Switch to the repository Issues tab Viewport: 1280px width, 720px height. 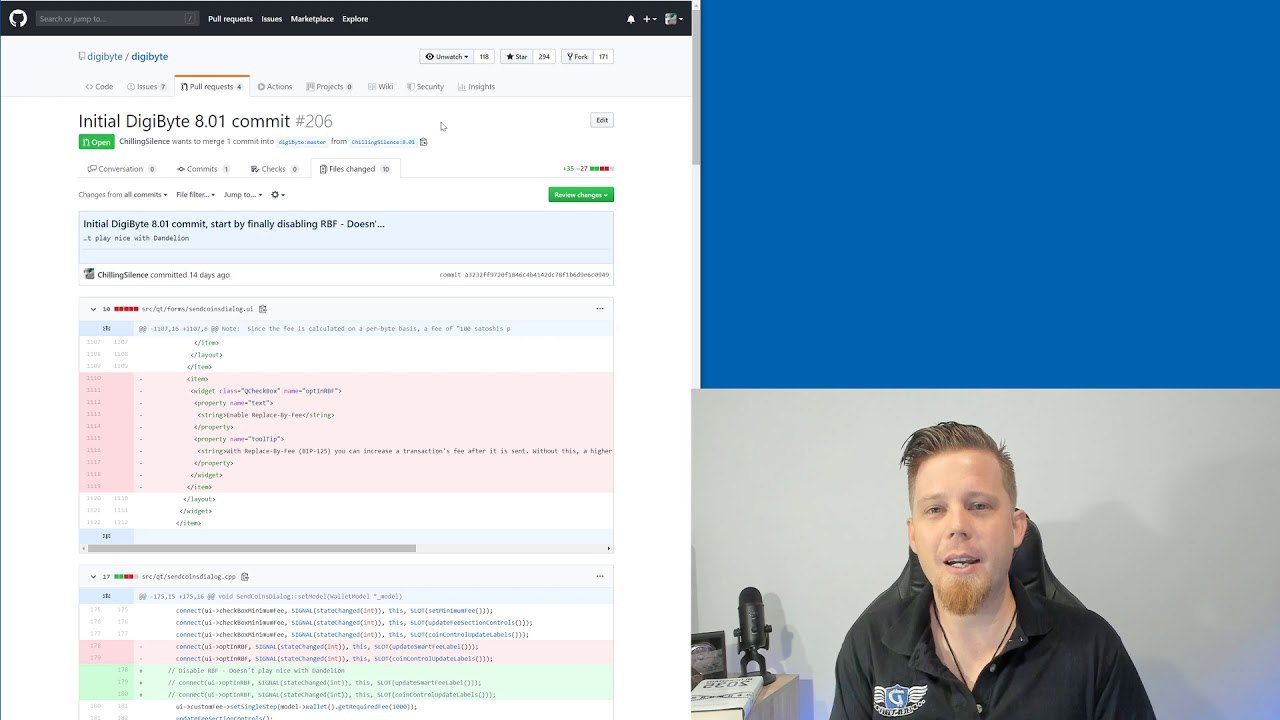pos(147,87)
